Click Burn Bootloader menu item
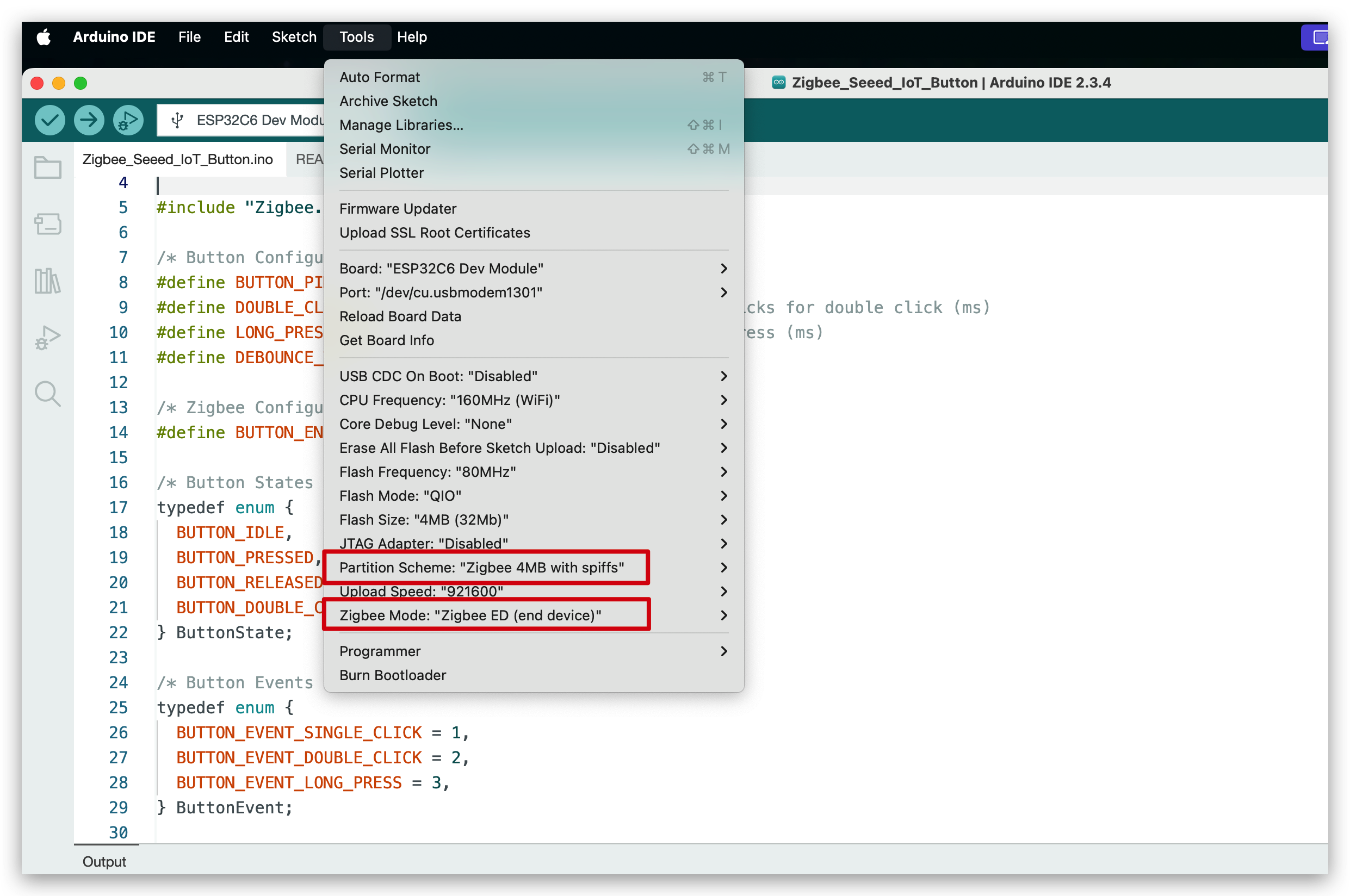 (533, 675)
